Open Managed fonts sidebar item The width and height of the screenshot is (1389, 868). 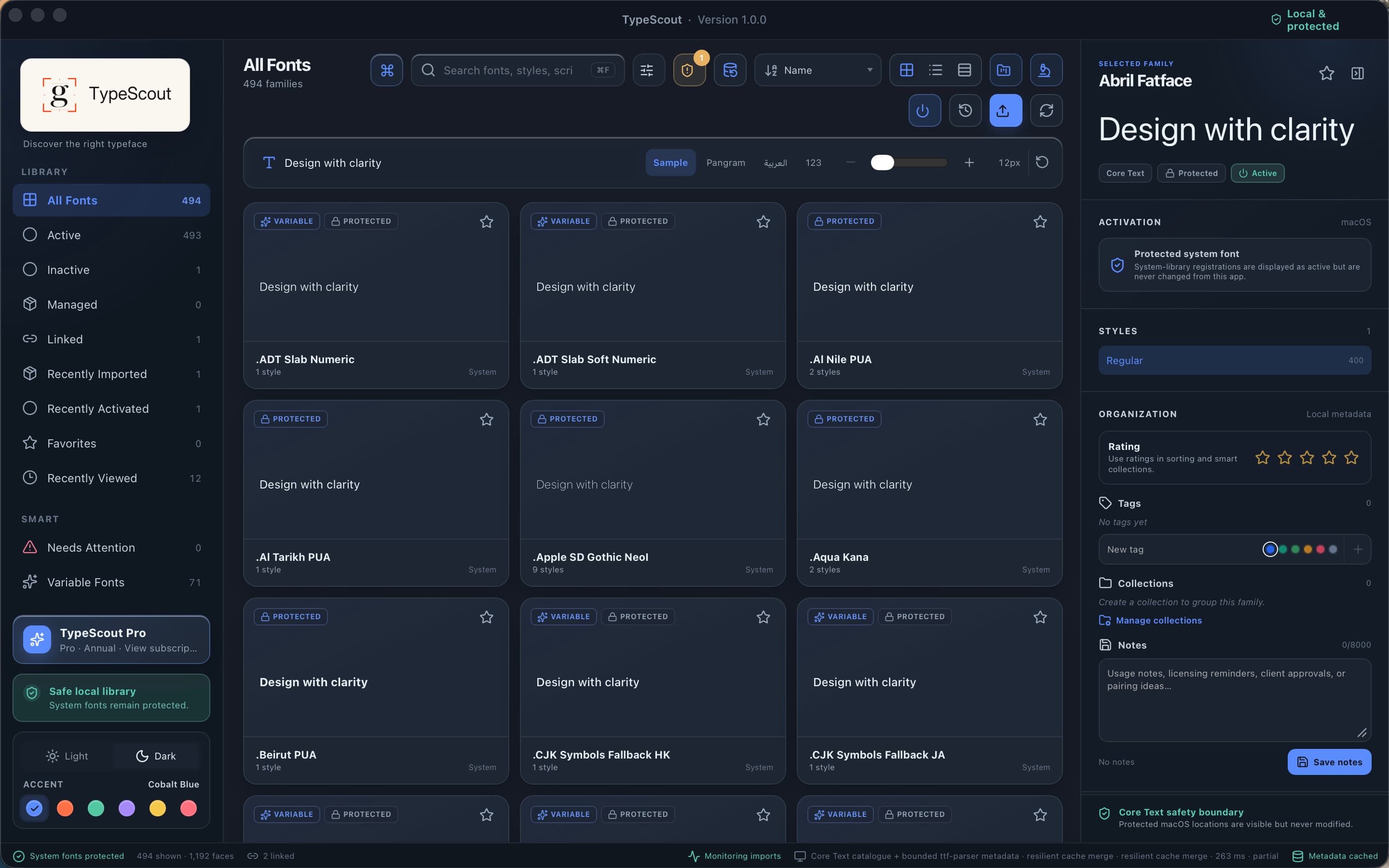click(x=111, y=304)
